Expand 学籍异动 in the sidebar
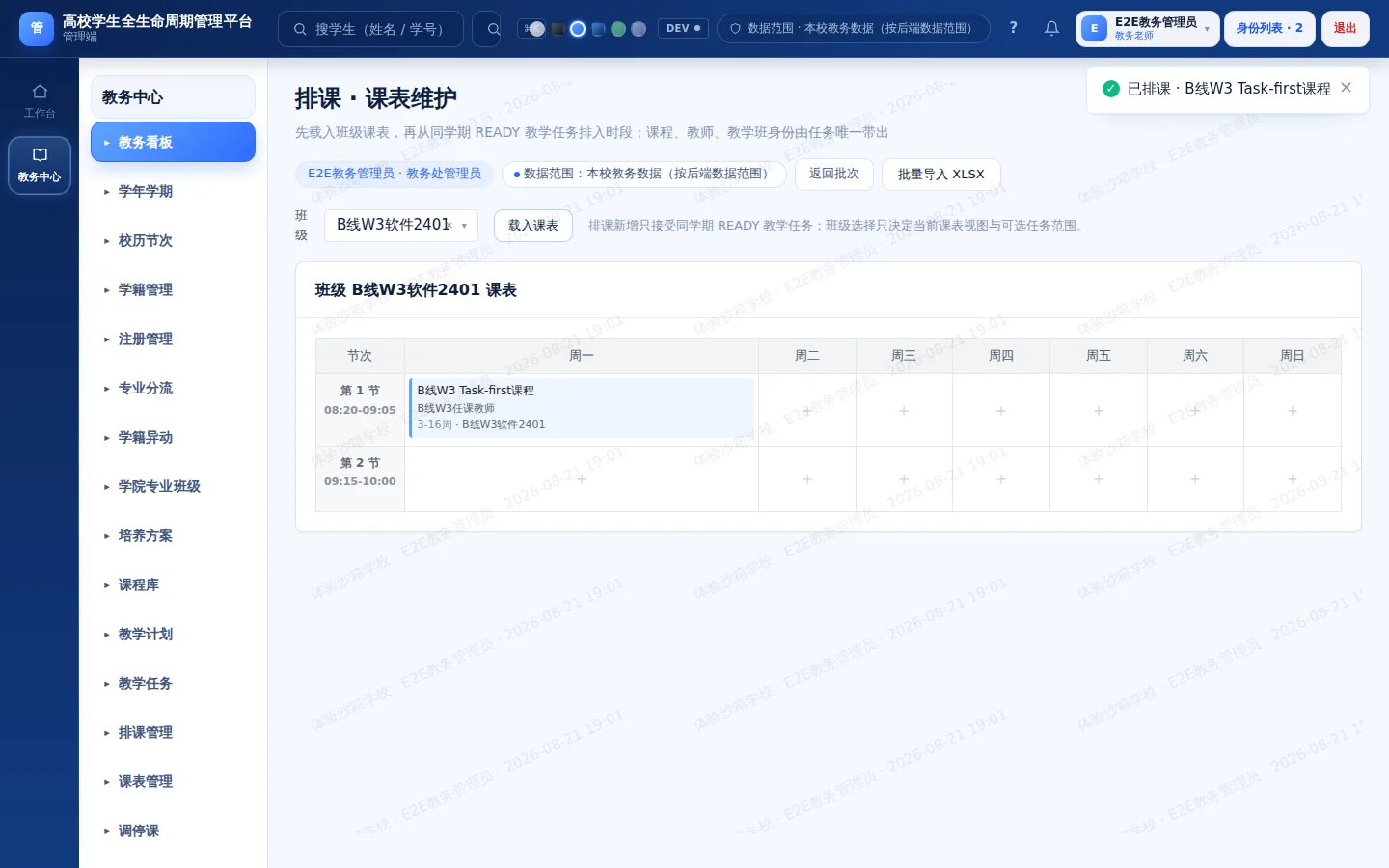This screenshot has height=868, width=1389. 173,437
